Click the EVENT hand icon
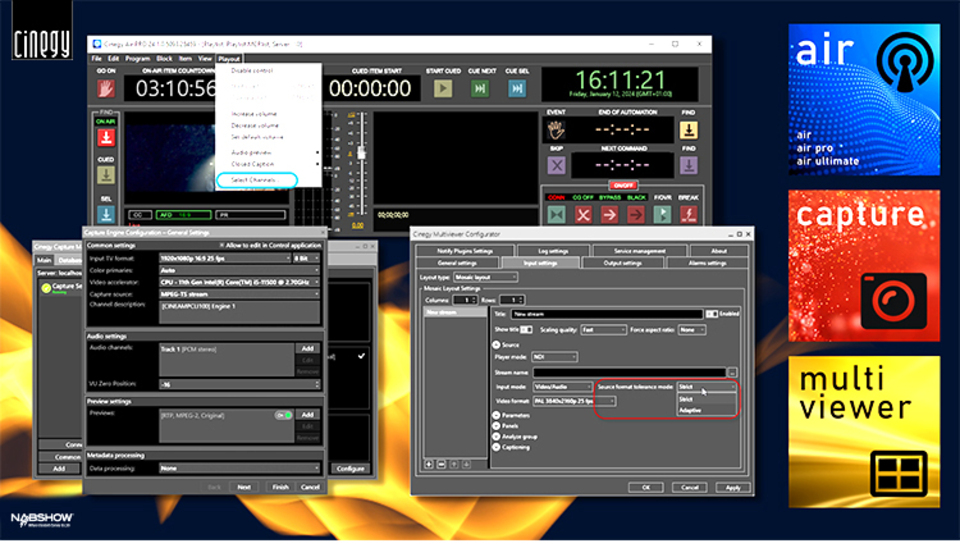 pos(558,130)
